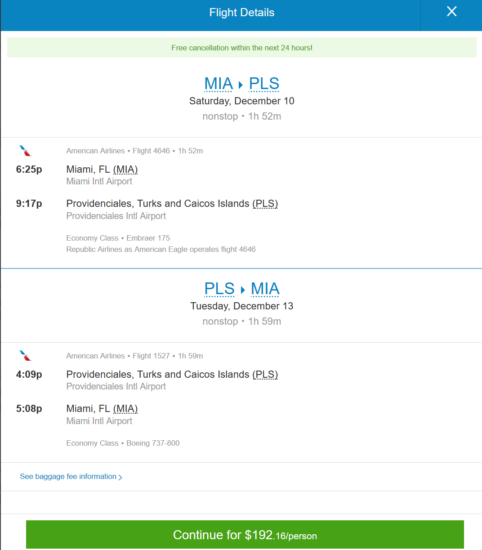Click the Flight Details header title
Viewport: 482px width, 550px height.
tap(242, 13)
